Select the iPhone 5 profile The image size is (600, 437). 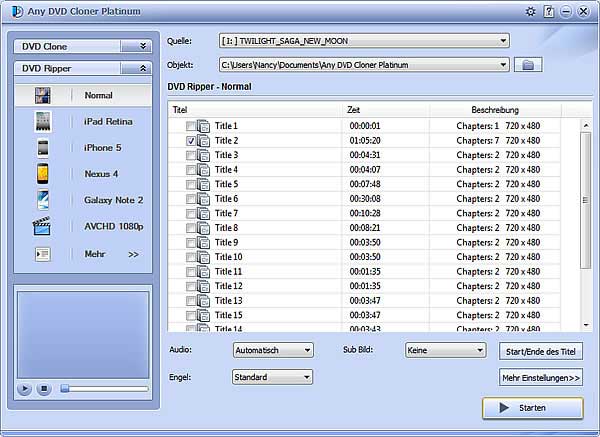click(x=103, y=148)
